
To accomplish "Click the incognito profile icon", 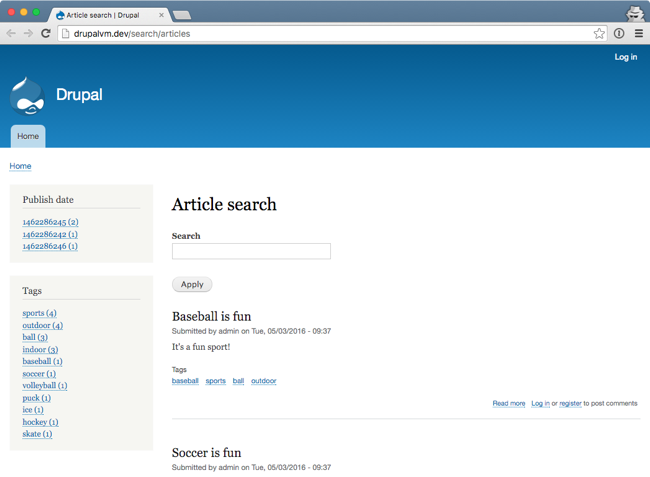I will pos(635,13).
